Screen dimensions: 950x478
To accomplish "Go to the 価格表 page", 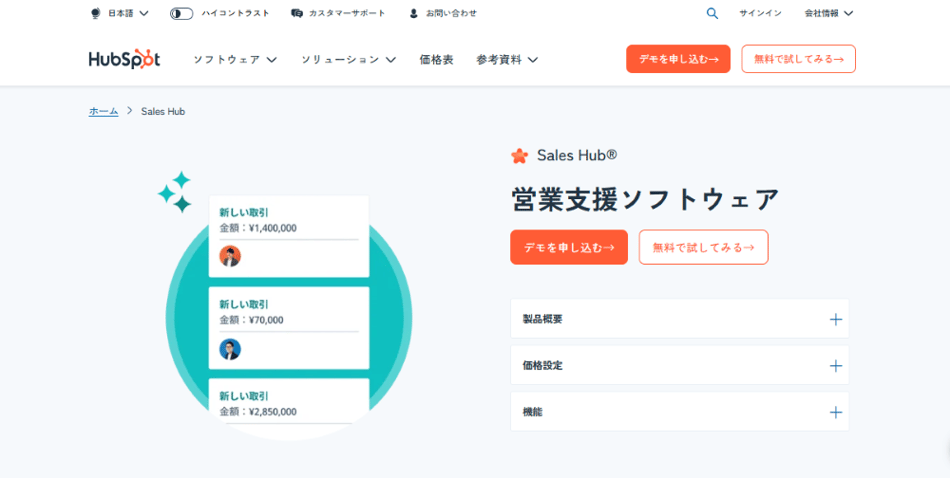I will (x=436, y=59).
